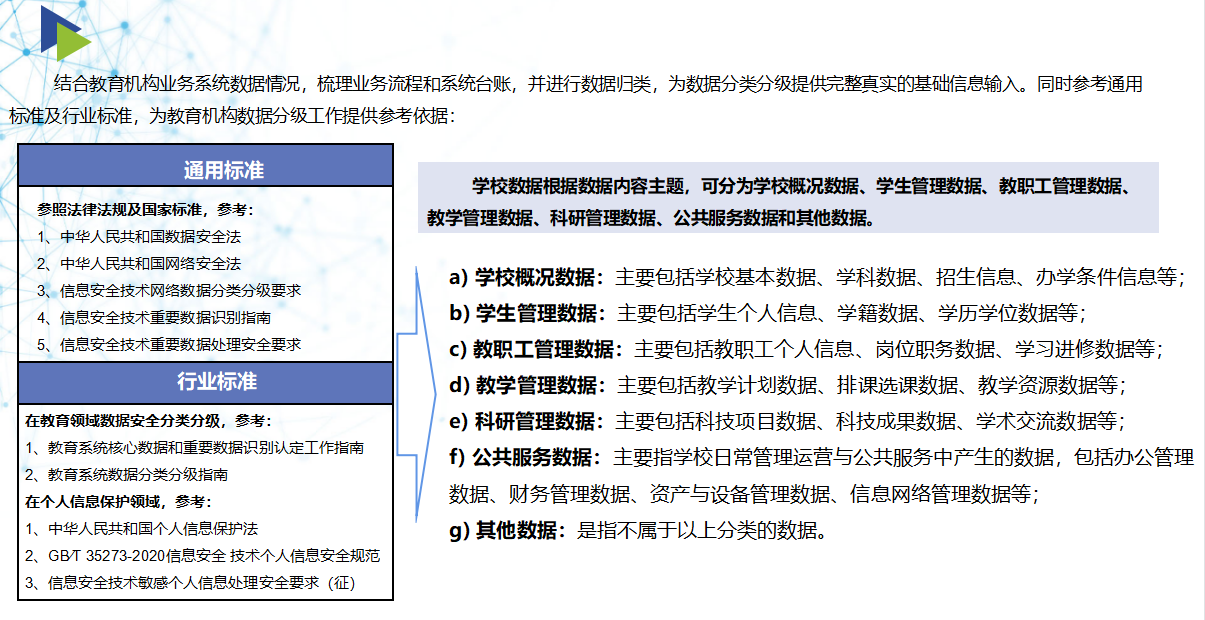Click the d) 教学管理数据 heading
The height and width of the screenshot is (620, 1205).
pos(527,385)
